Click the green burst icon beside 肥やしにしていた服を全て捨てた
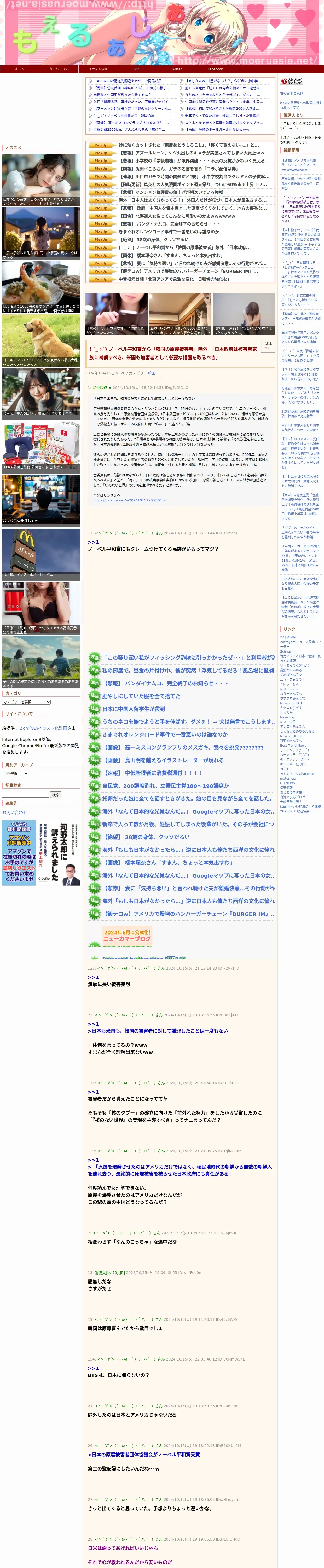The width and height of the screenshot is (324, 1568). (94, 696)
